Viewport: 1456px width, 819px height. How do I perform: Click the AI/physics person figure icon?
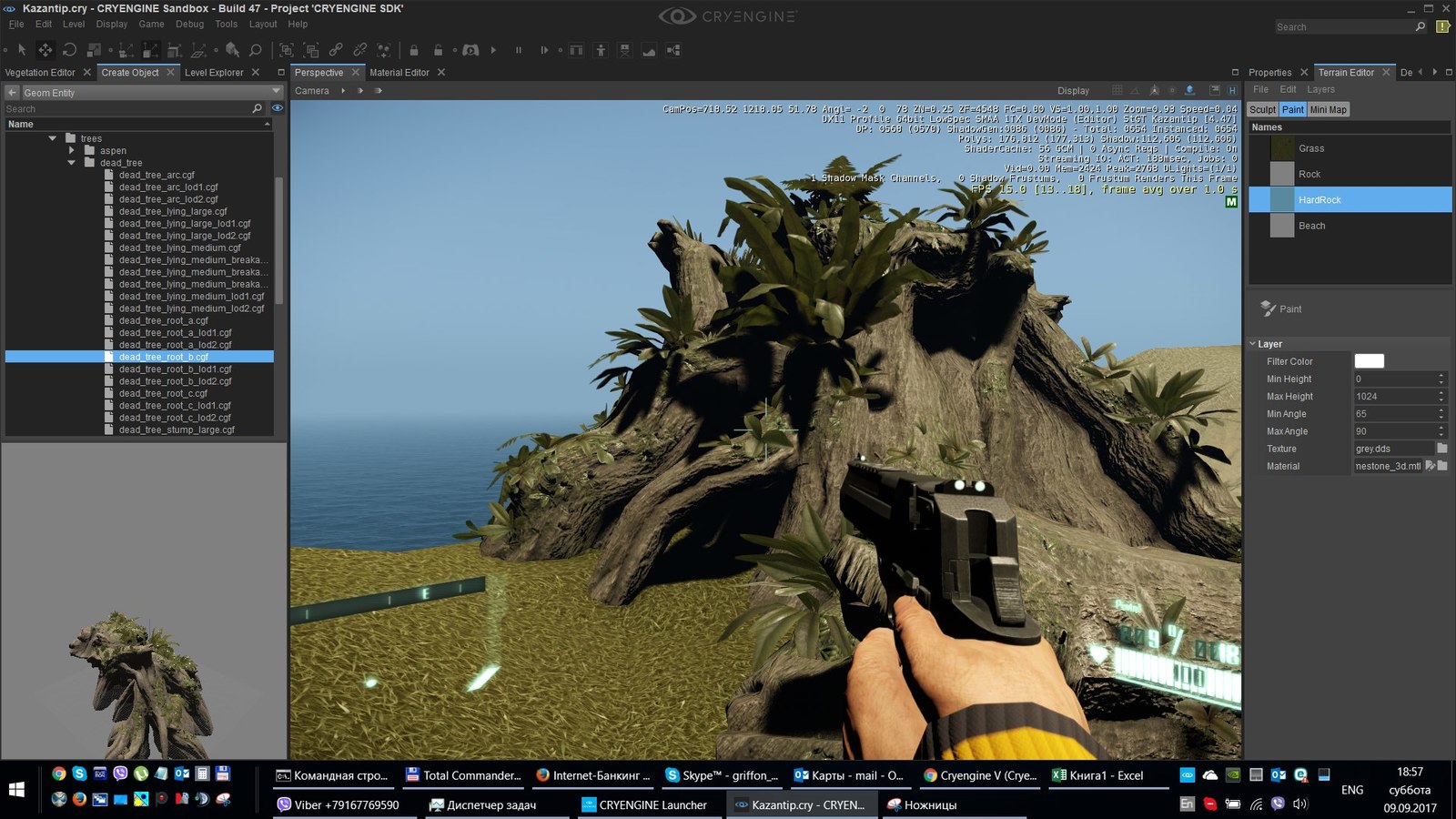(x=601, y=50)
